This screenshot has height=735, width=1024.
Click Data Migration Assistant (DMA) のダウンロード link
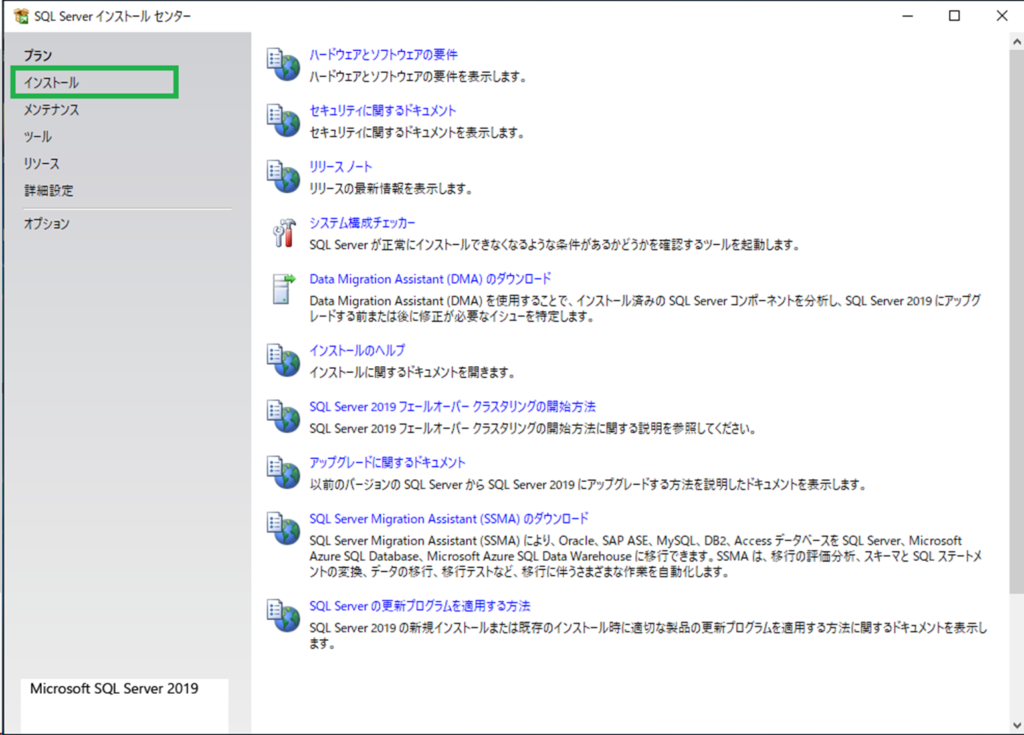point(430,279)
